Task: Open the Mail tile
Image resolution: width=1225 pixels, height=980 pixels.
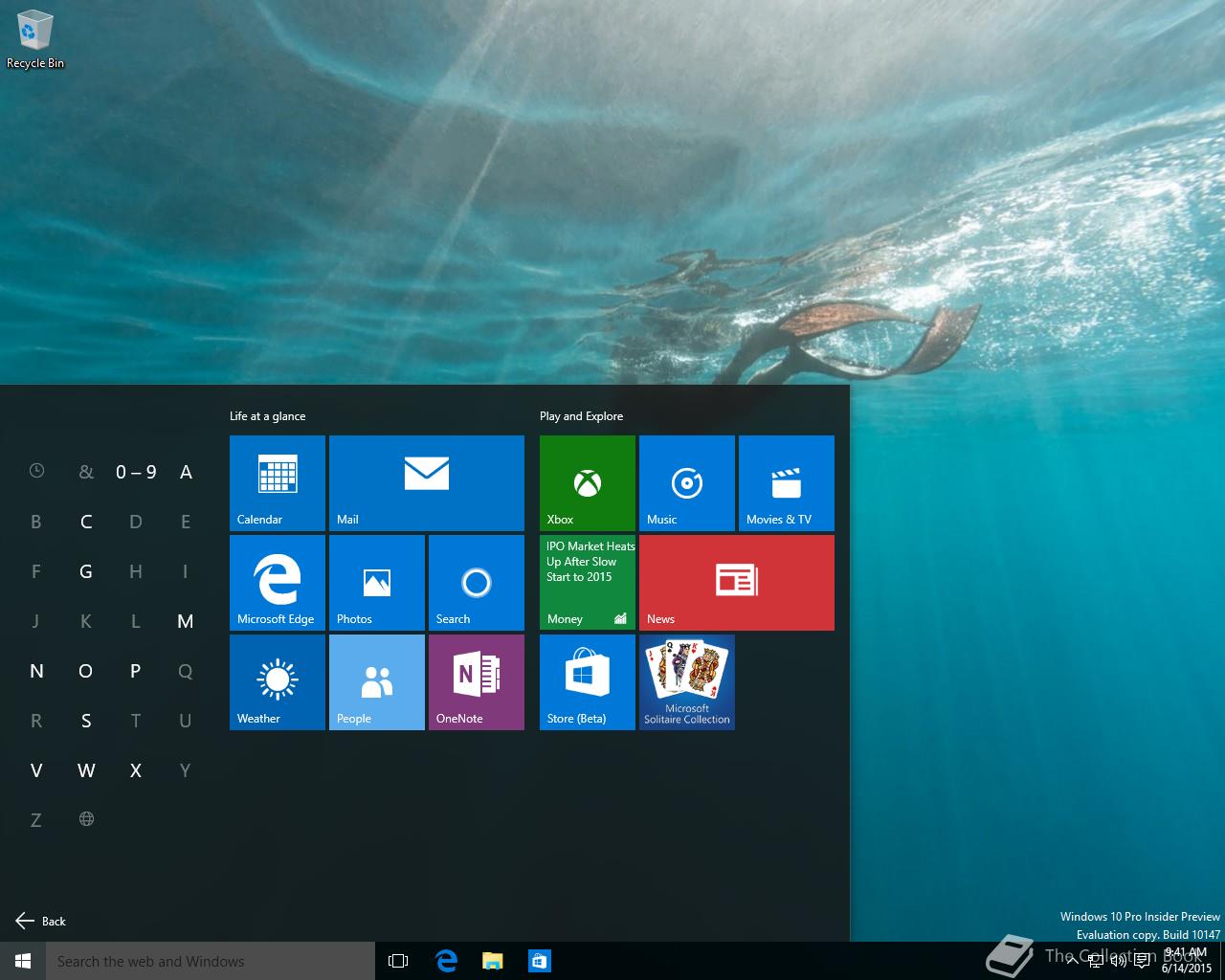Action: click(427, 483)
